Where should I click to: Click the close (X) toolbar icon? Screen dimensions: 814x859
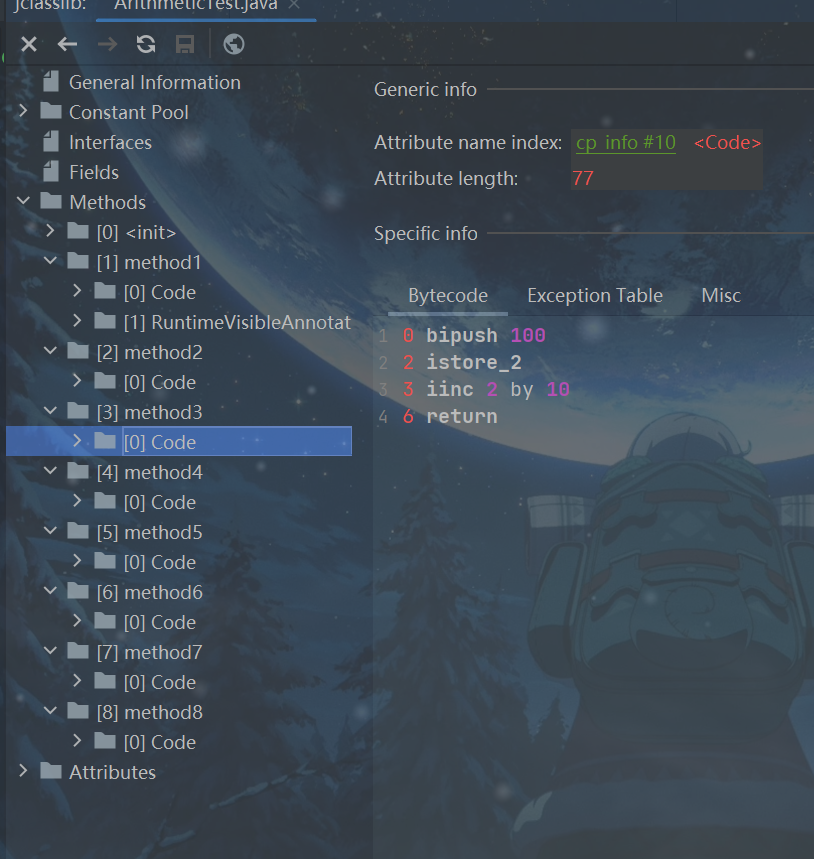[x=29, y=44]
